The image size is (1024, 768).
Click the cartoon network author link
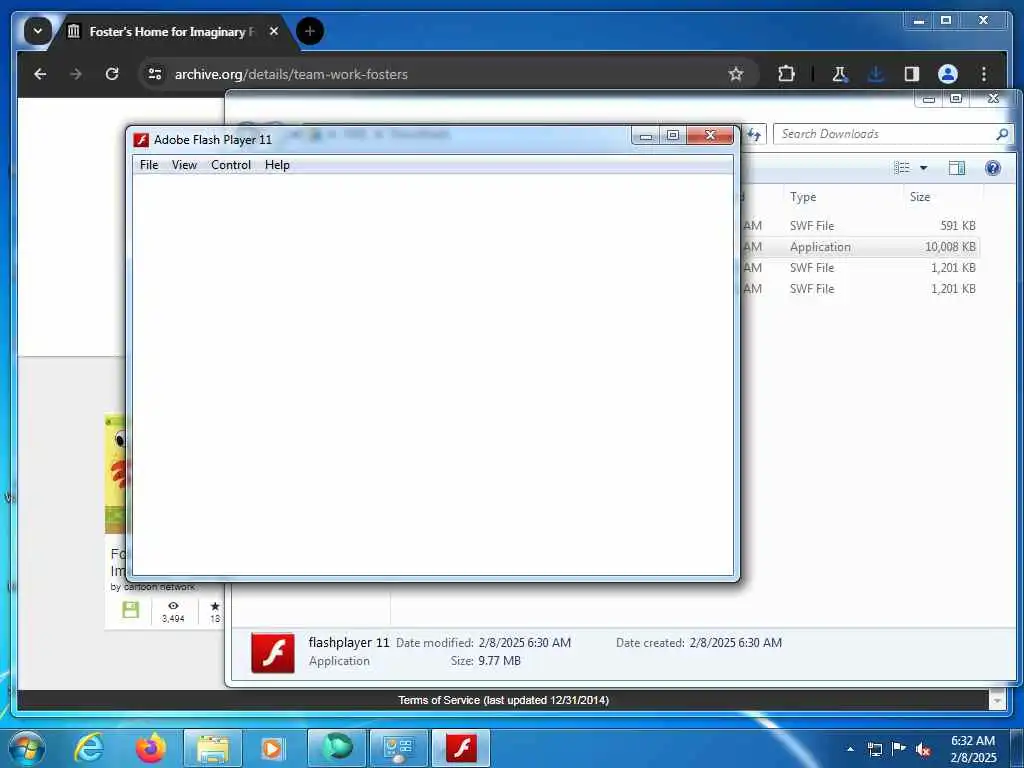[x=159, y=586]
